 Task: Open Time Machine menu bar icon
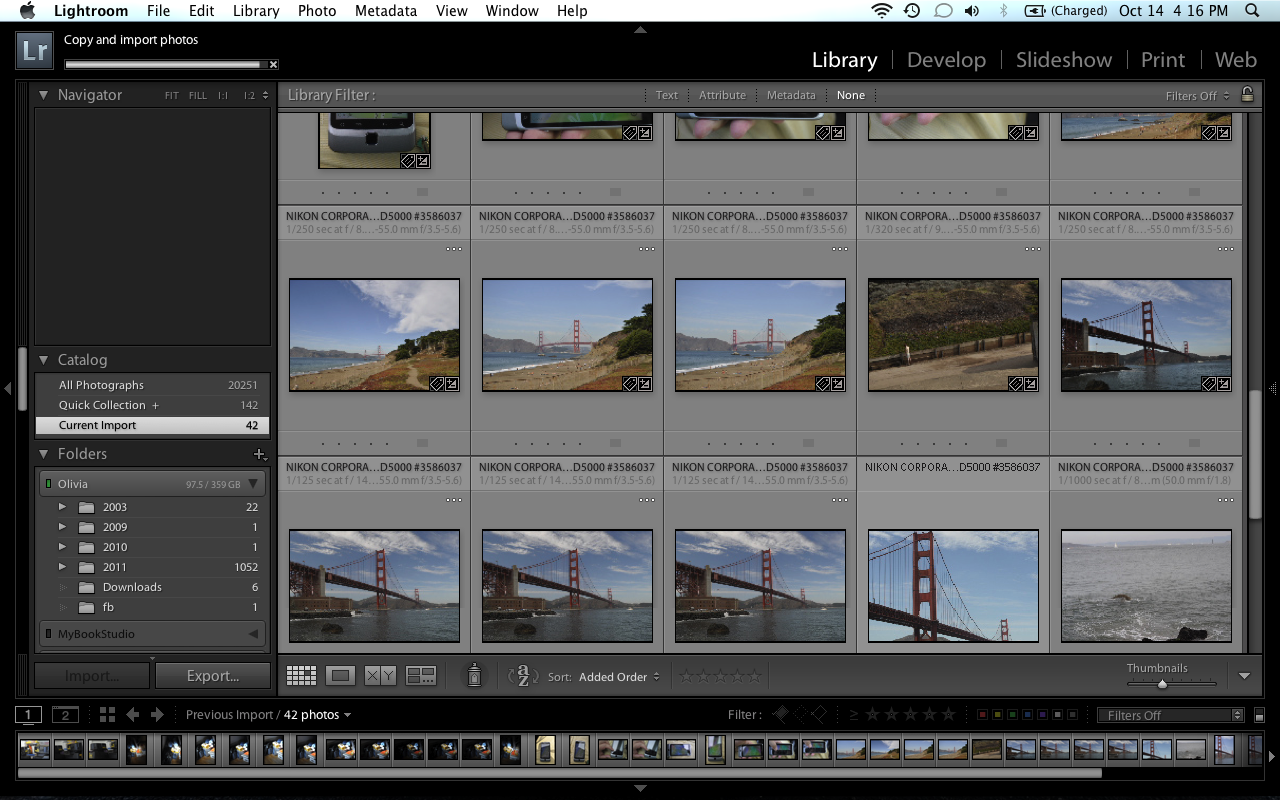click(x=912, y=11)
